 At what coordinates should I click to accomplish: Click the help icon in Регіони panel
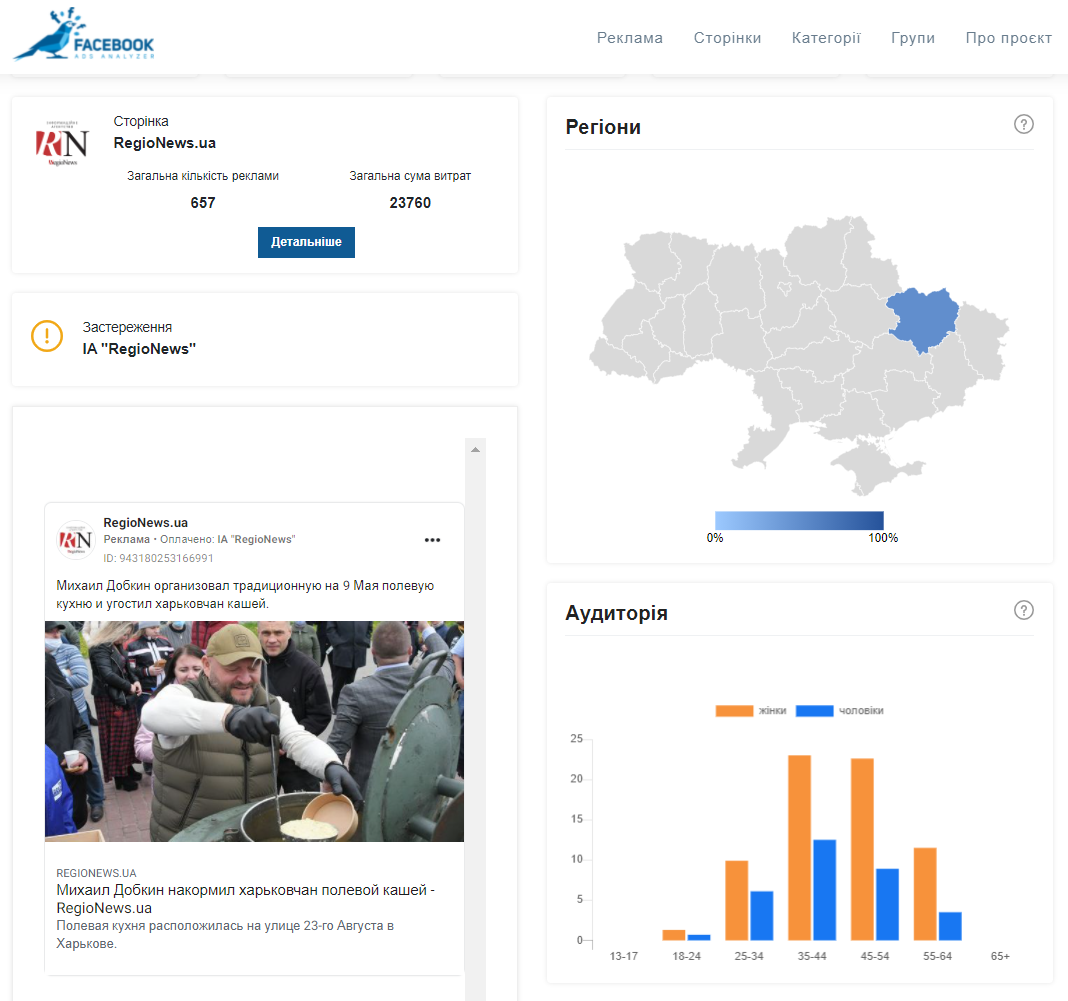pos(1023,125)
